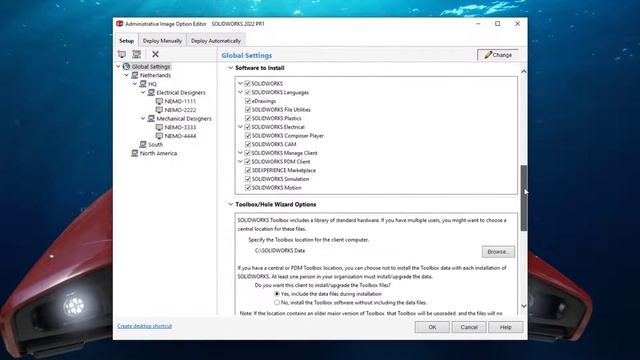Uncheck SOLIDWORKS Motion checkbox
640x360 pixels.
pyautogui.click(x=247, y=188)
